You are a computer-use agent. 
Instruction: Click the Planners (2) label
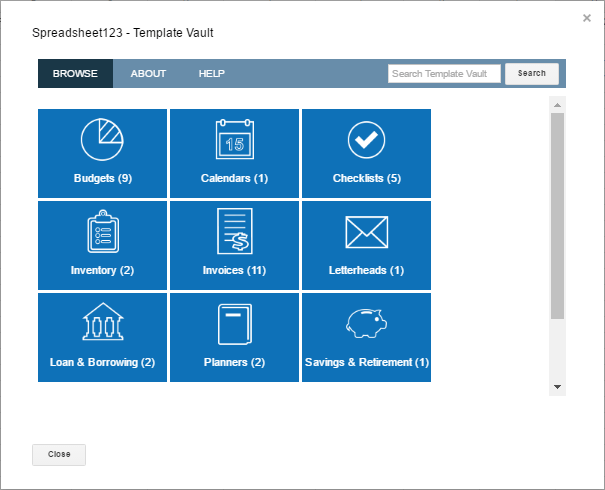(x=234, y=362)
